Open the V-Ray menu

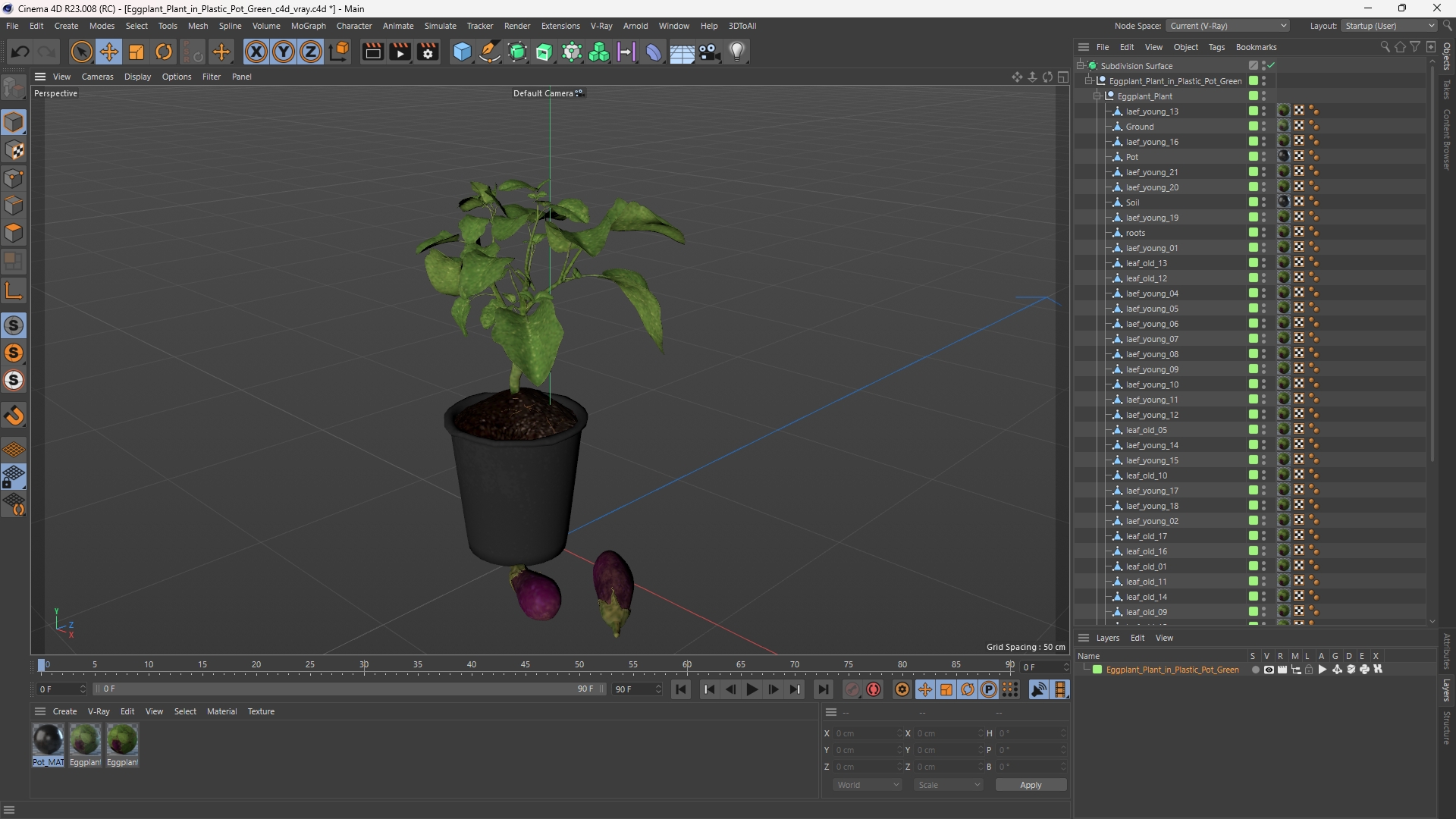pos(601,26)
